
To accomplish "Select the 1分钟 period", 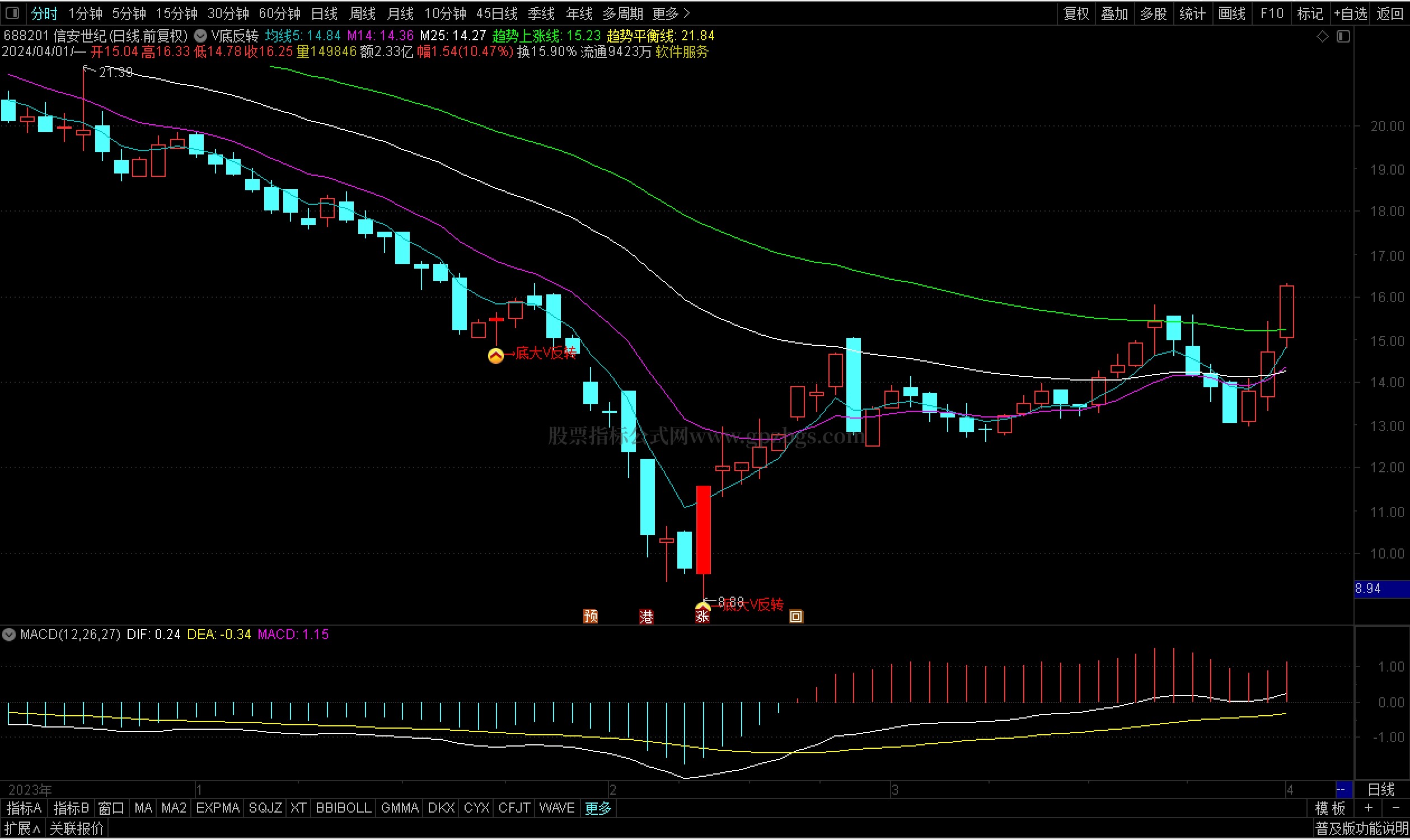I will pyautogui.click(x=85, y=13).
